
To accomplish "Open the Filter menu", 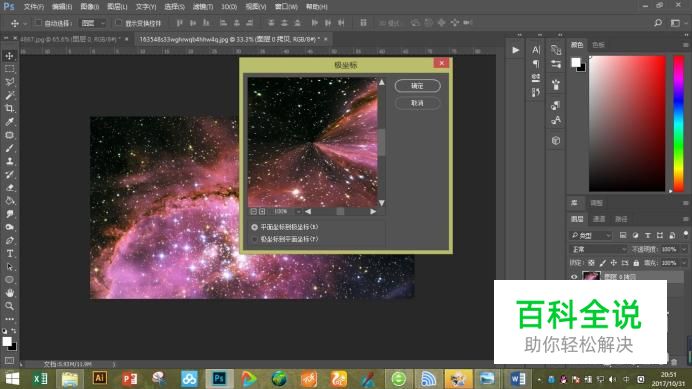I will [x=203, y=7].
